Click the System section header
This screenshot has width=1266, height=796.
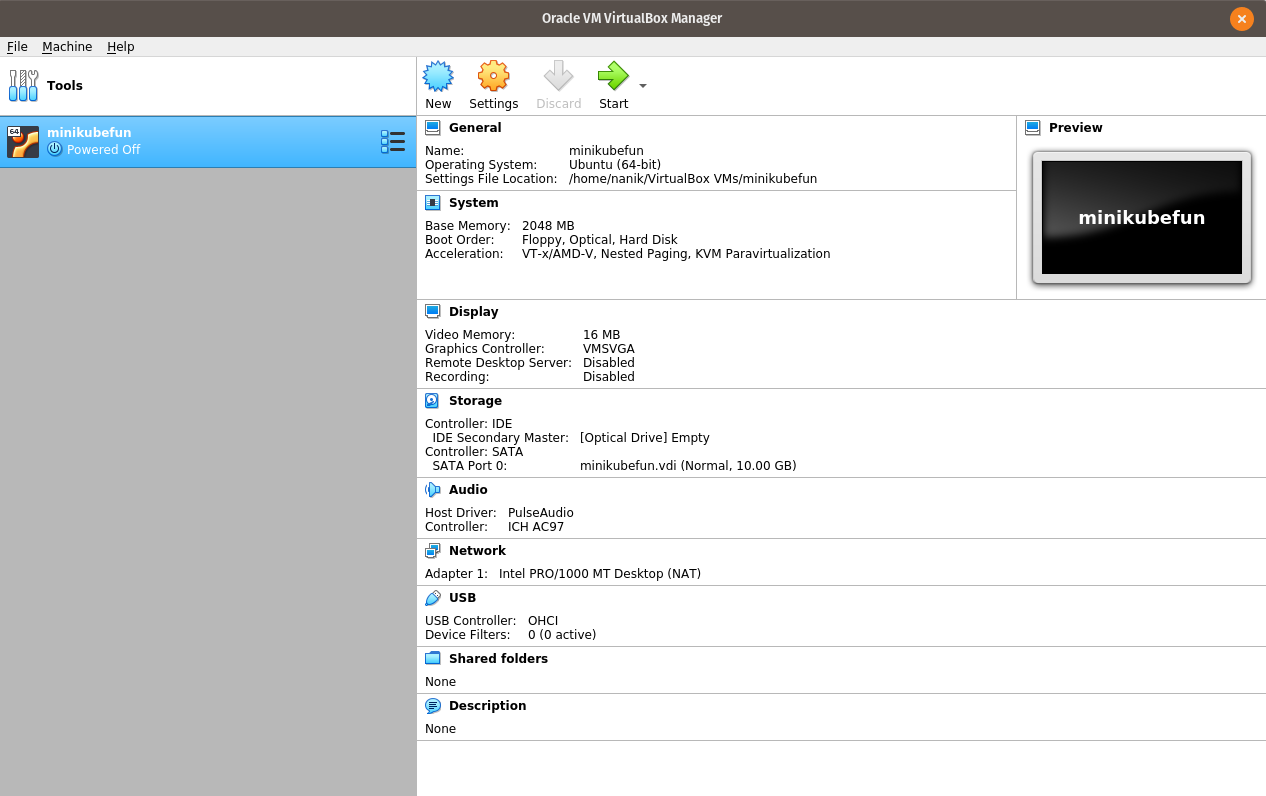pyautogui.click(x=473, y=203)
